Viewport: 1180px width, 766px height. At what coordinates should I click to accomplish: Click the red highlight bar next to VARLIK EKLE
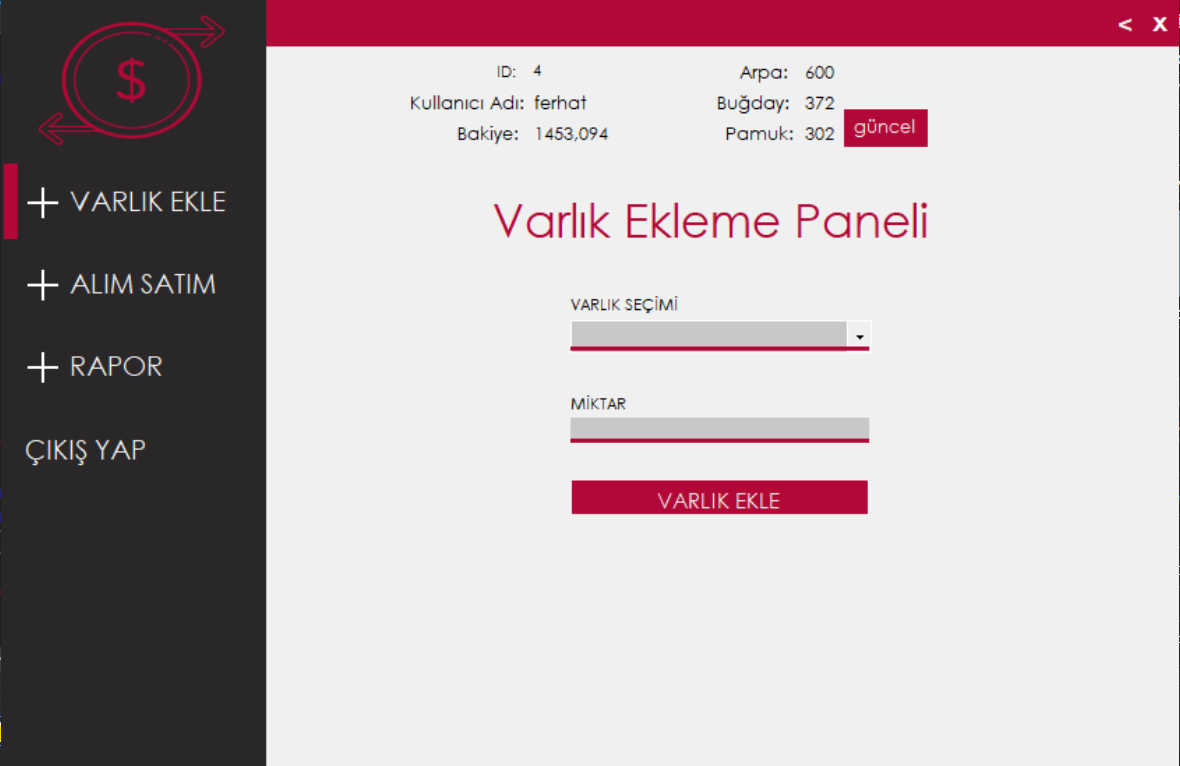click(x=6, y=201)
